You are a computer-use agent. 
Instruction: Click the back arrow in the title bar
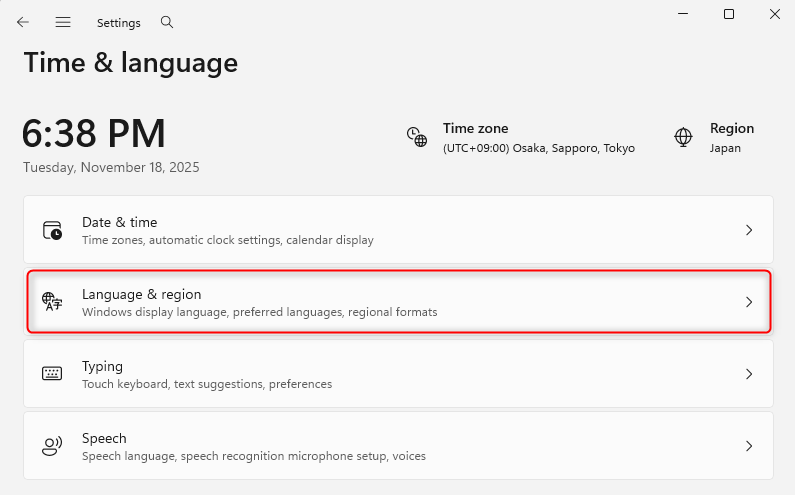click(23, 22)
